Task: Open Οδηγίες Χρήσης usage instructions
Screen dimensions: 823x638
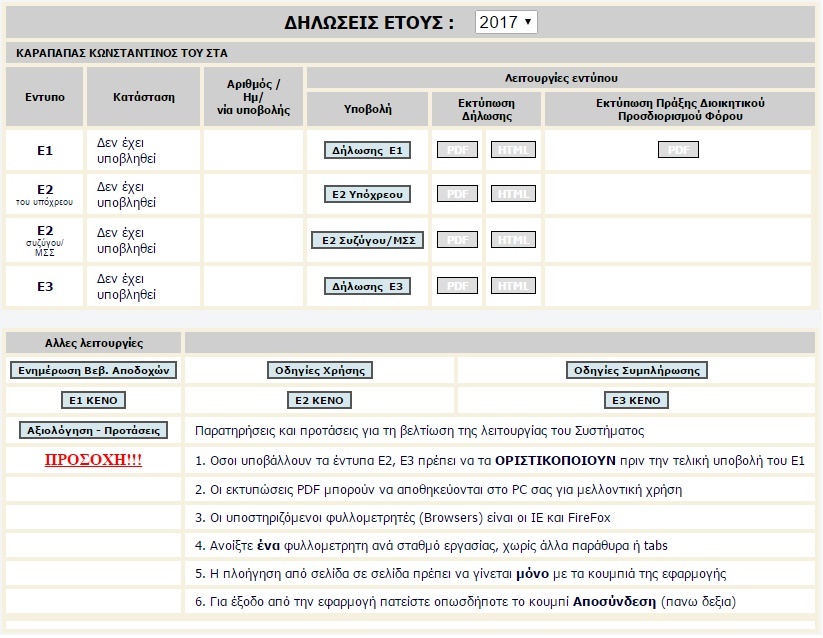Action: pos(319,370)
